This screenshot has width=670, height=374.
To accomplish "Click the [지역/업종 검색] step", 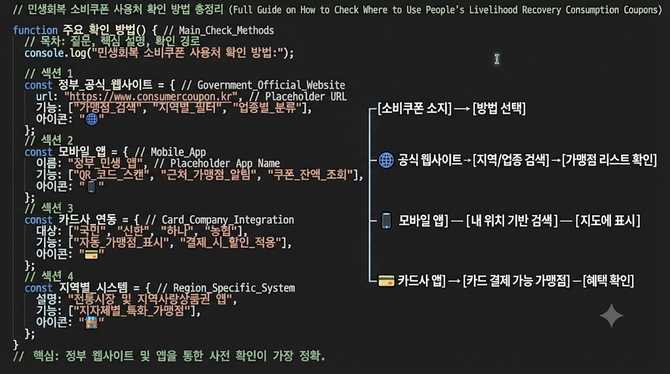I will pyautogui.click(x=511, y=160).
